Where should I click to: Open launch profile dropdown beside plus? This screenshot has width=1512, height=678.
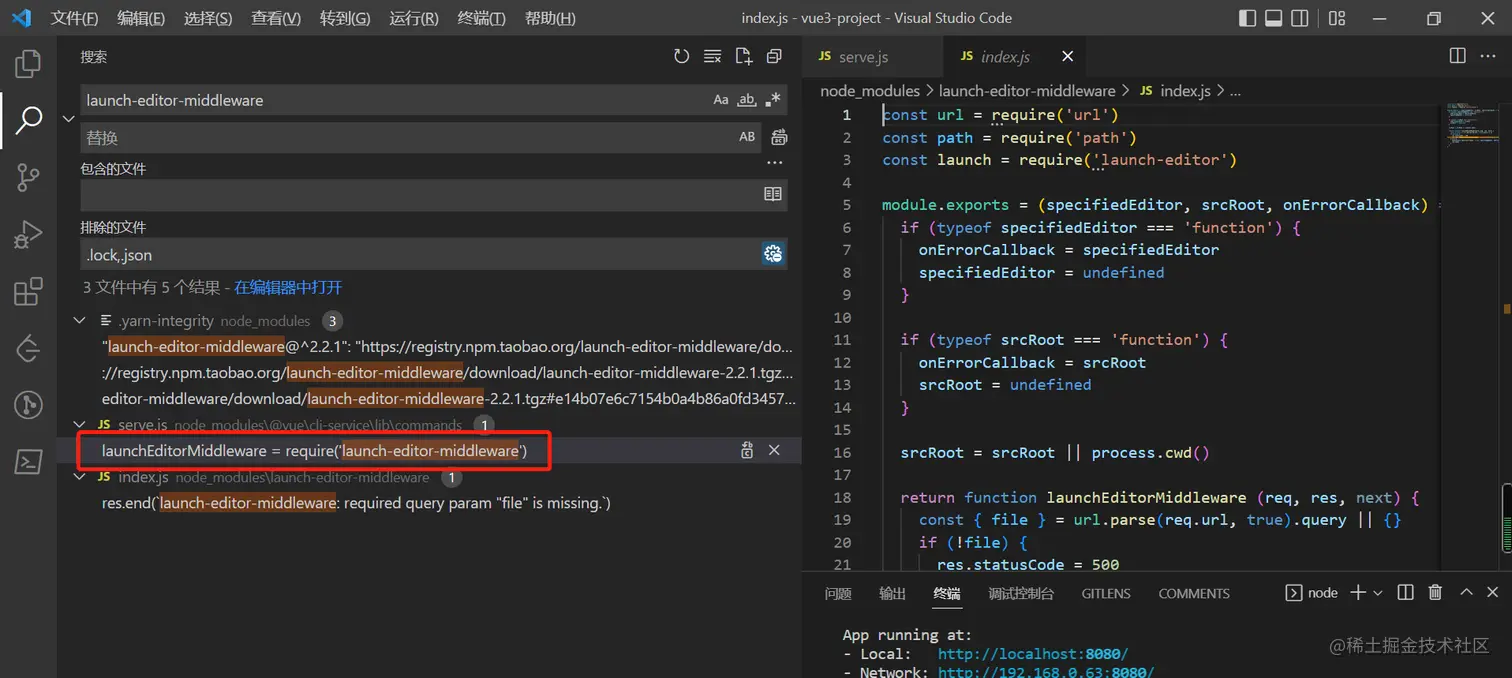(1378, 593)
